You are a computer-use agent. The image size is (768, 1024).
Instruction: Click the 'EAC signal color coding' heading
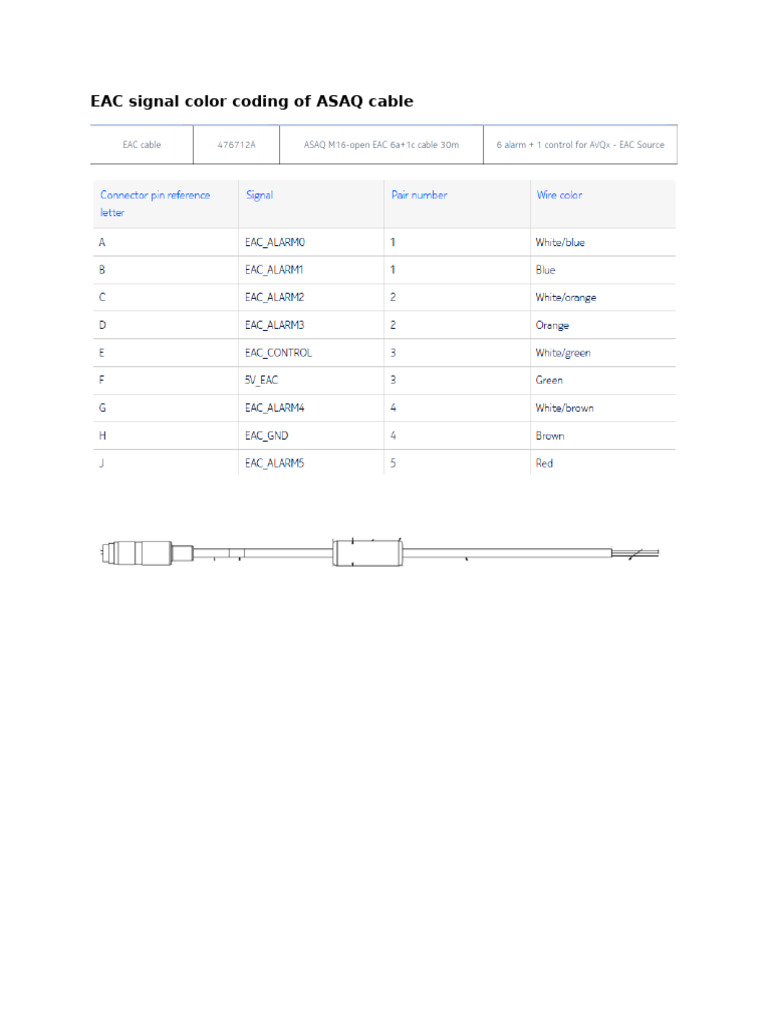(251, 101)
